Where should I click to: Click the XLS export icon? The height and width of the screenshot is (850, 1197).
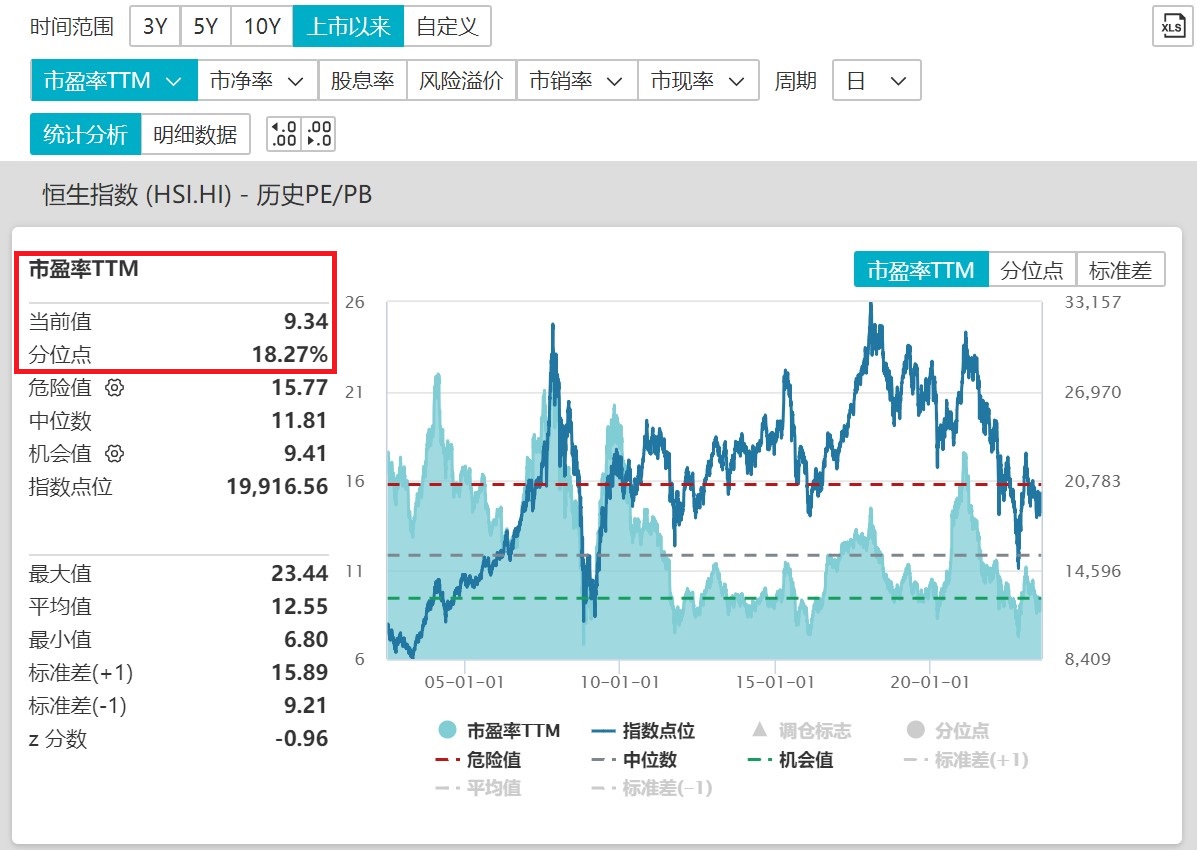(1171, 26)
